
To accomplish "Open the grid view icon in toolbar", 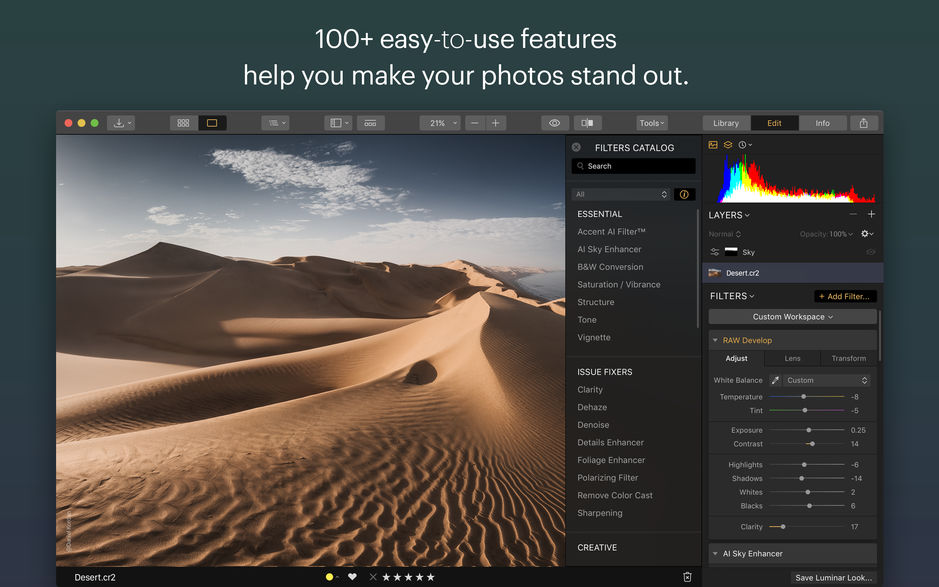I will pyautogui.click(x=182, y=121).
